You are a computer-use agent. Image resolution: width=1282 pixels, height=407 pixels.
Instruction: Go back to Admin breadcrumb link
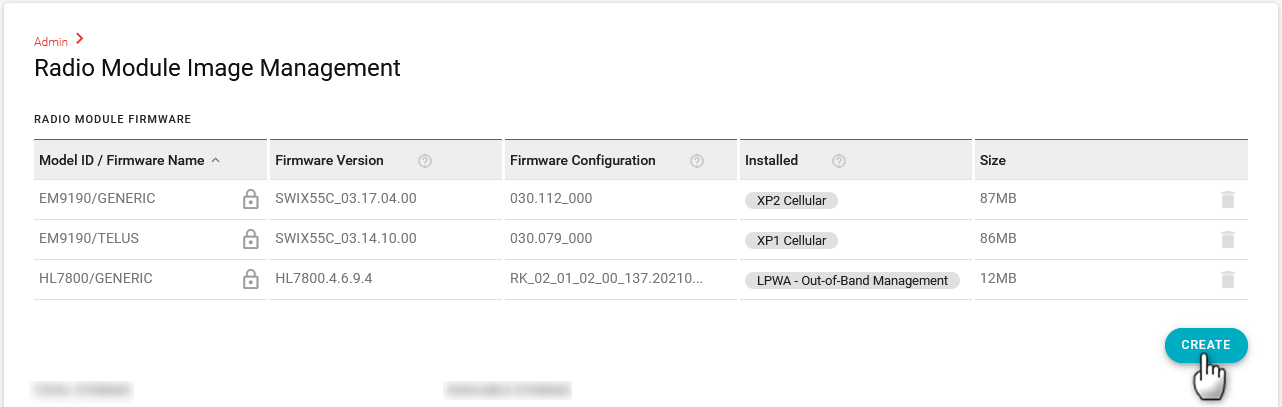(51, 42)
